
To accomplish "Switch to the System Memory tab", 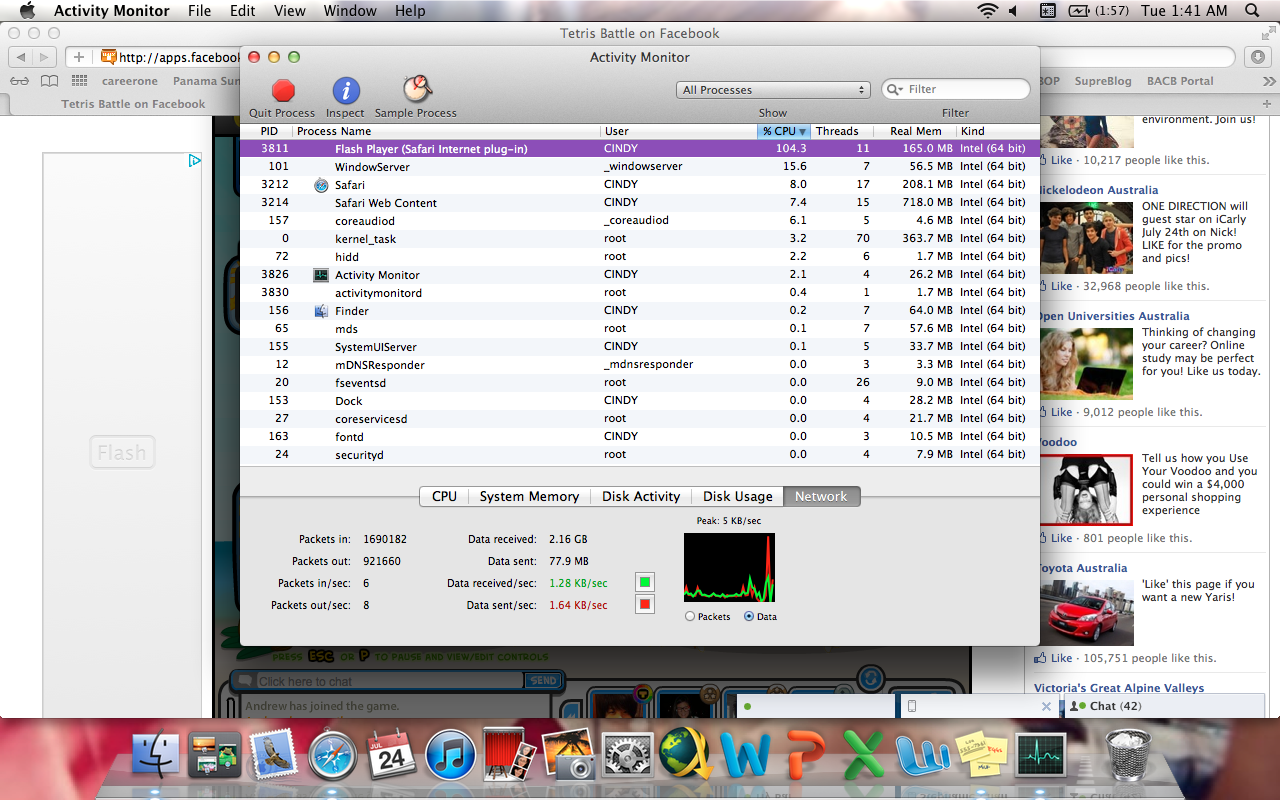I will tap(529, 496).
